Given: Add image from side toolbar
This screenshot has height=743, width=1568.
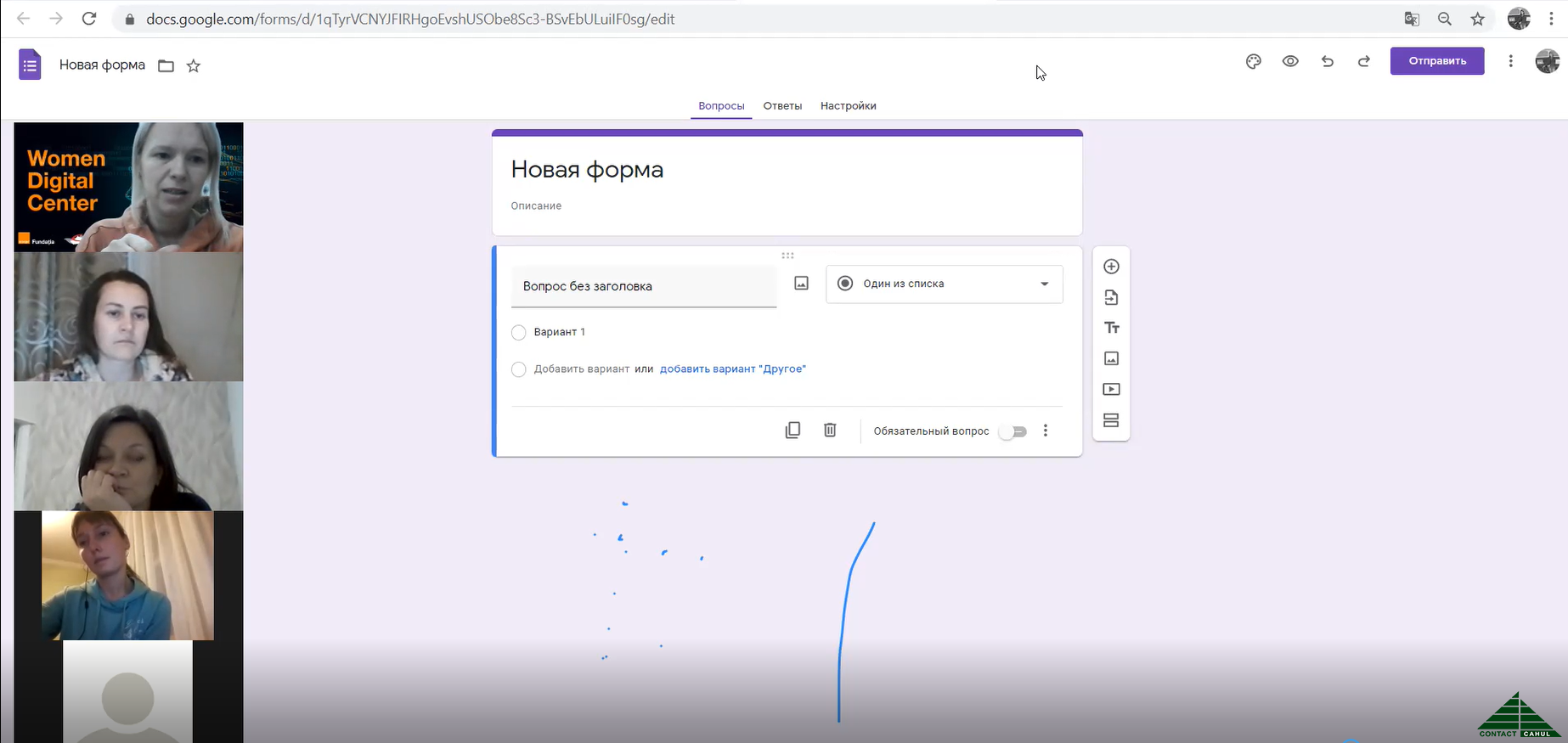Looking at the screenshot, I should (1111, 358).
